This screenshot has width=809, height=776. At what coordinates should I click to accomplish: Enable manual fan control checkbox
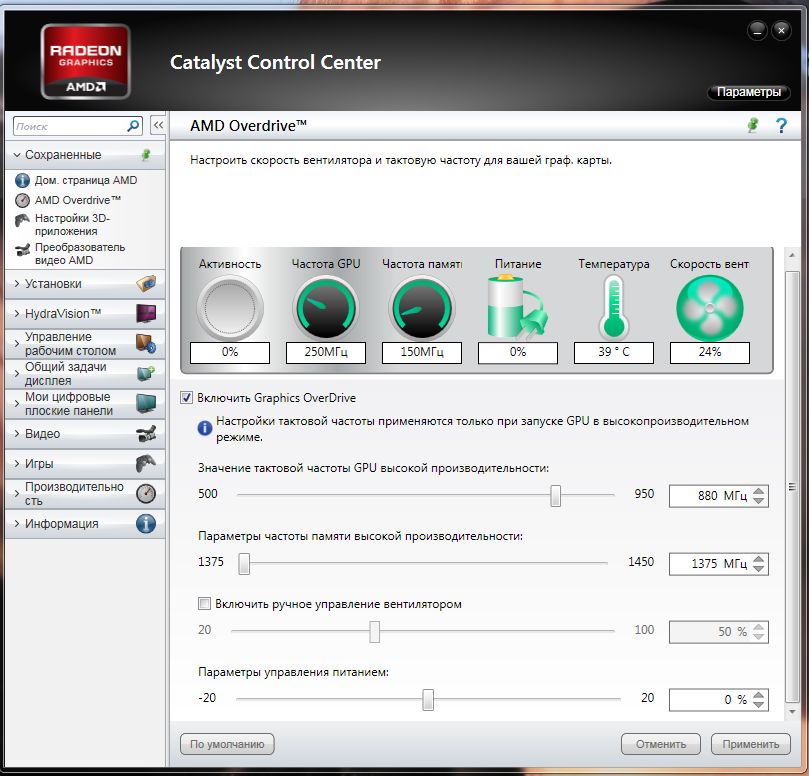(x=205, y=604)
